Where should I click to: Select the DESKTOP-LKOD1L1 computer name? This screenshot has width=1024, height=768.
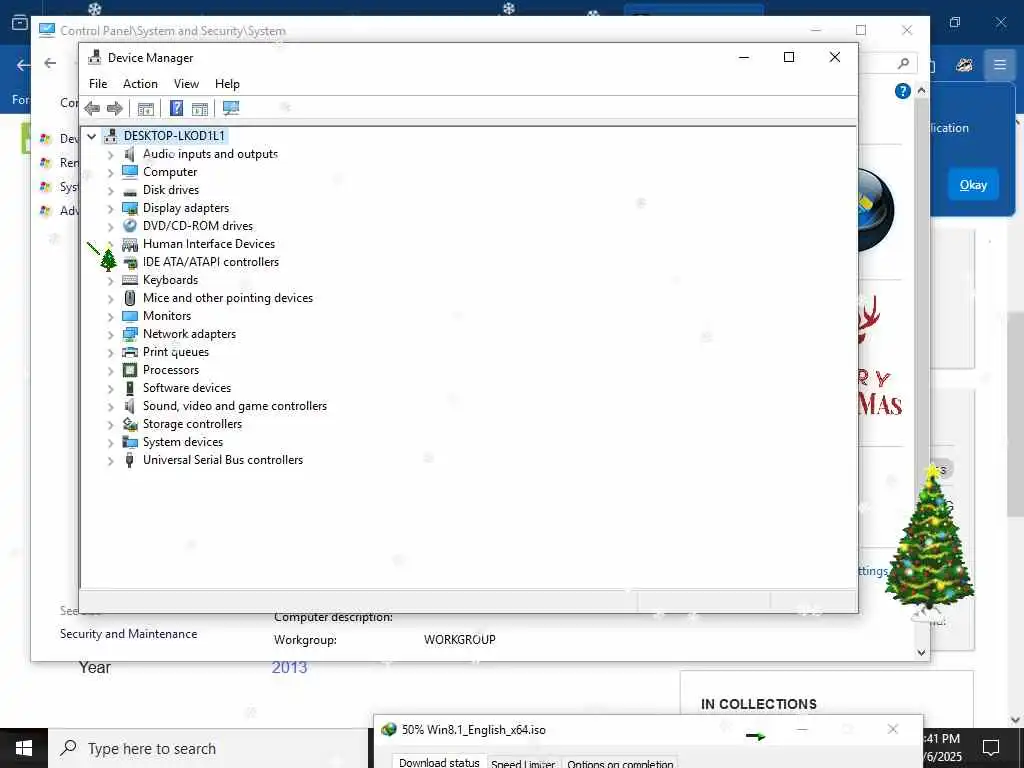(x=174, y=136)
